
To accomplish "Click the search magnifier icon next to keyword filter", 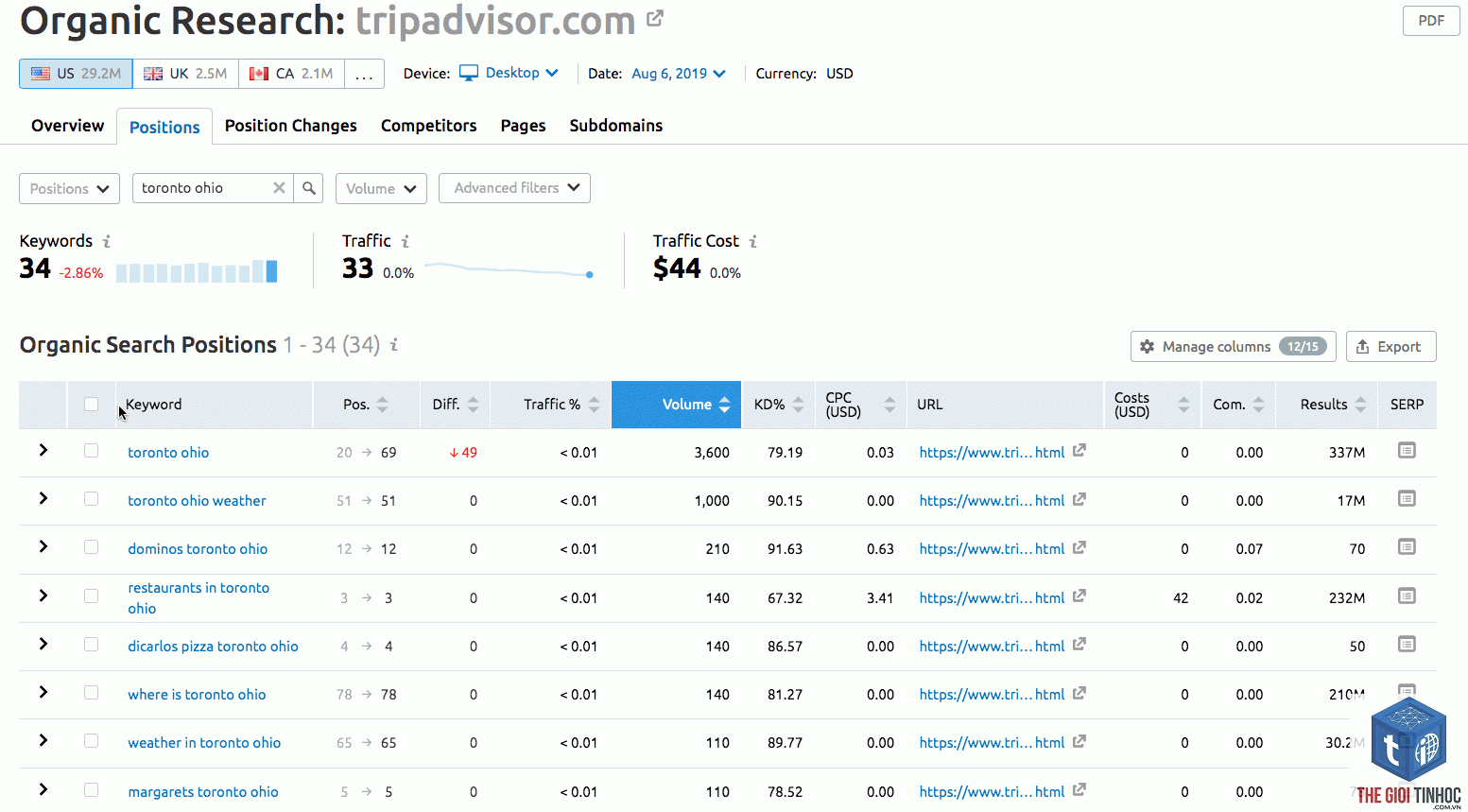I will point(309,188).
